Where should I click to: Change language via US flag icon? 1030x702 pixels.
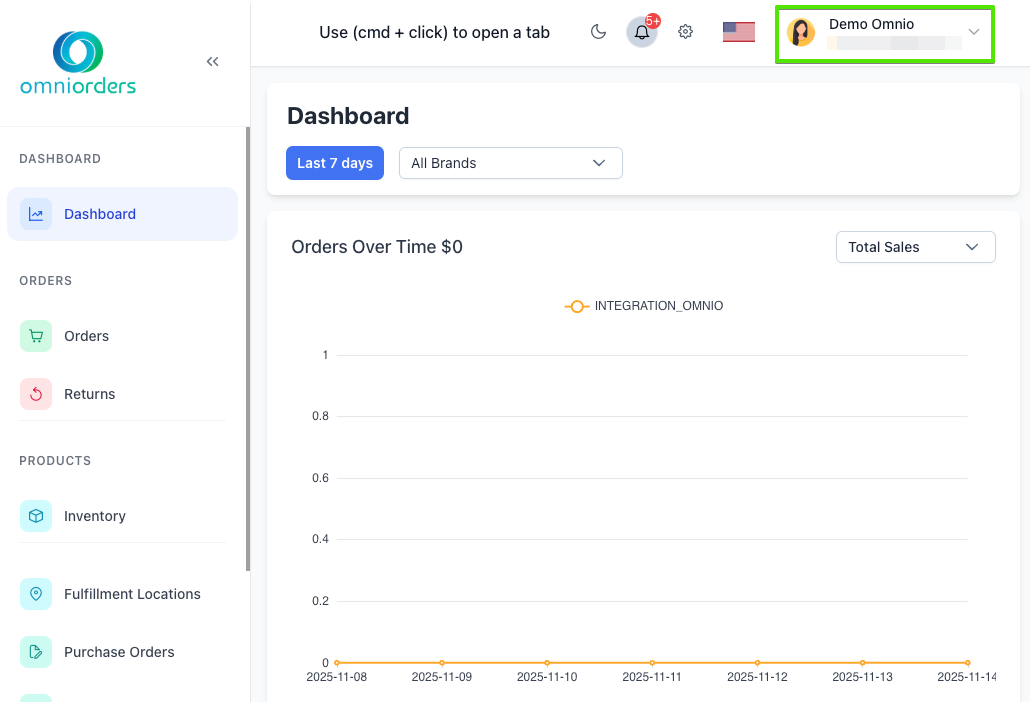tap(738, 32)
